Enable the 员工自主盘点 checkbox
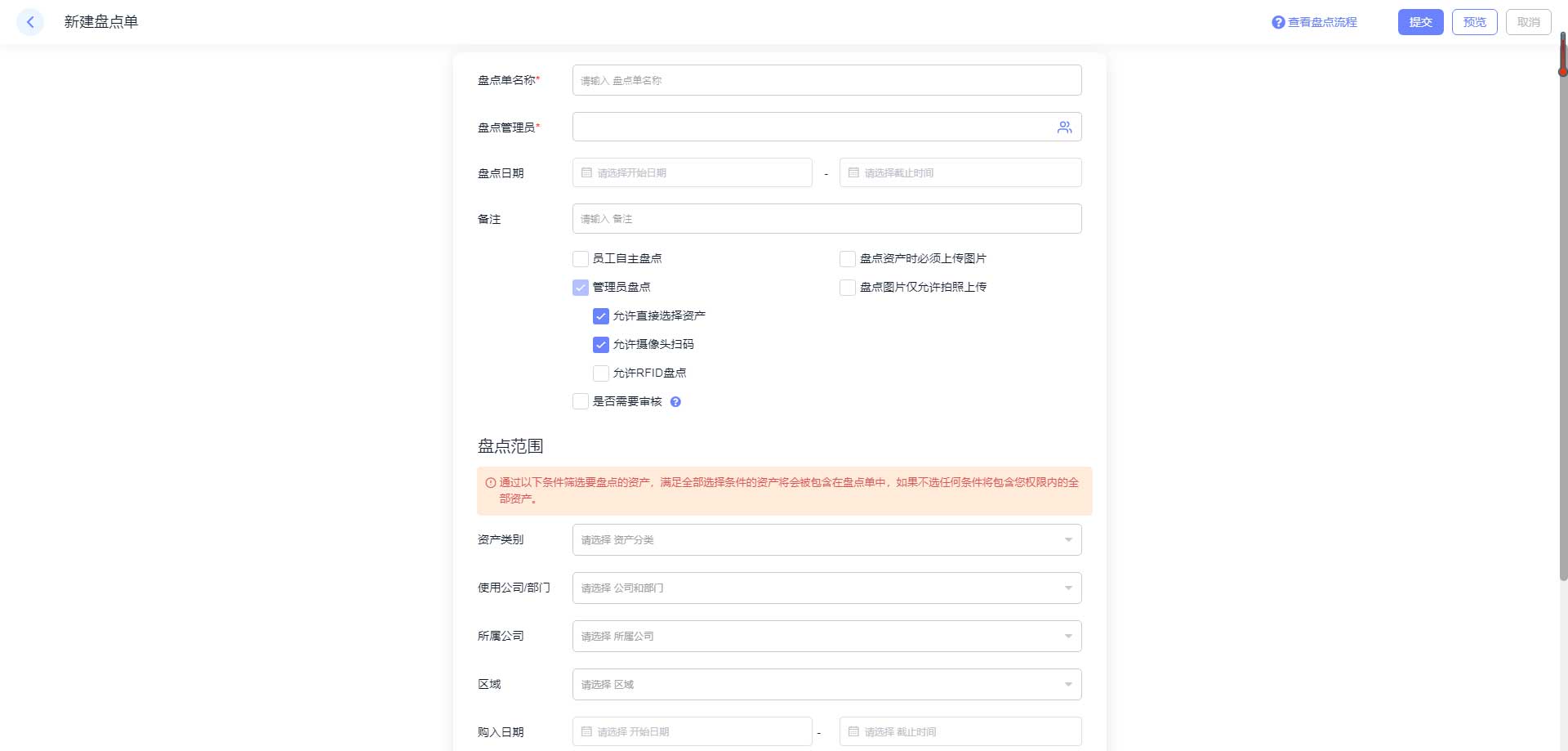The height and width of the screenshot is (751, 1568). tap(580, 258)
